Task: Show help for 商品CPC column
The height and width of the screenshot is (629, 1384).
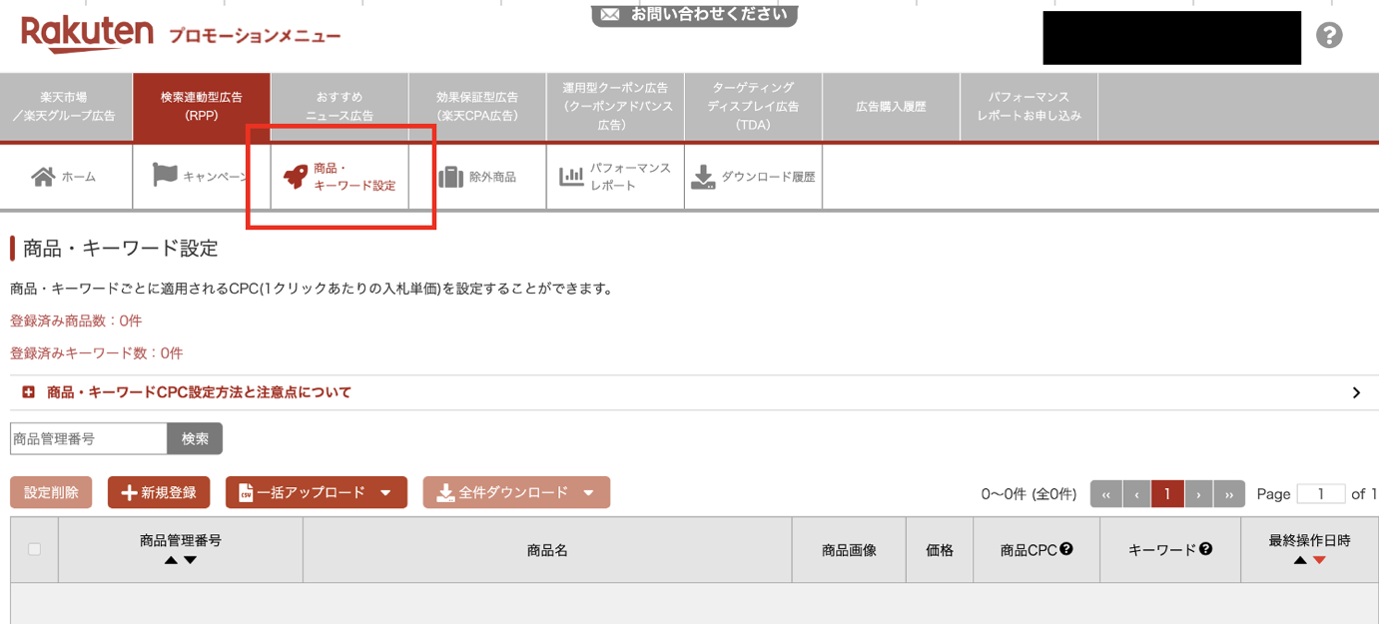Action: point(1067,549)
